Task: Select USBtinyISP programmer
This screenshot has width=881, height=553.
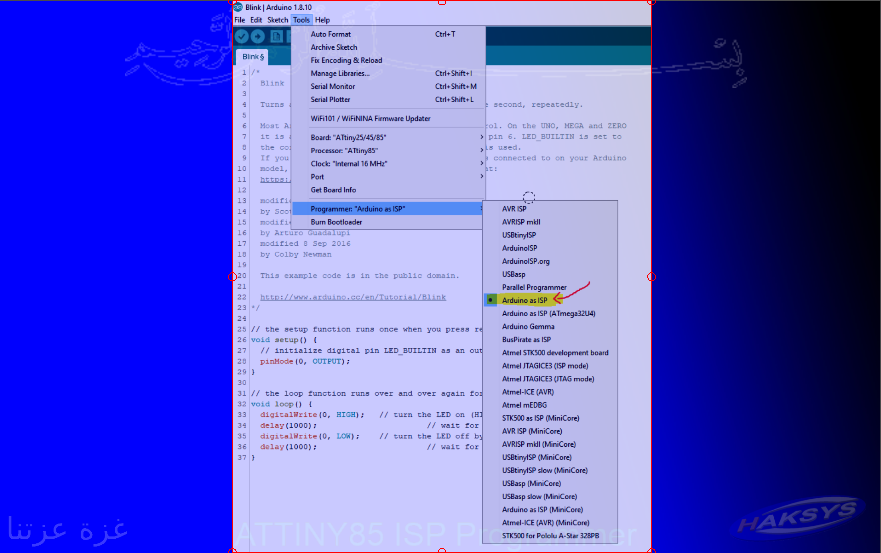Action: 550,235
